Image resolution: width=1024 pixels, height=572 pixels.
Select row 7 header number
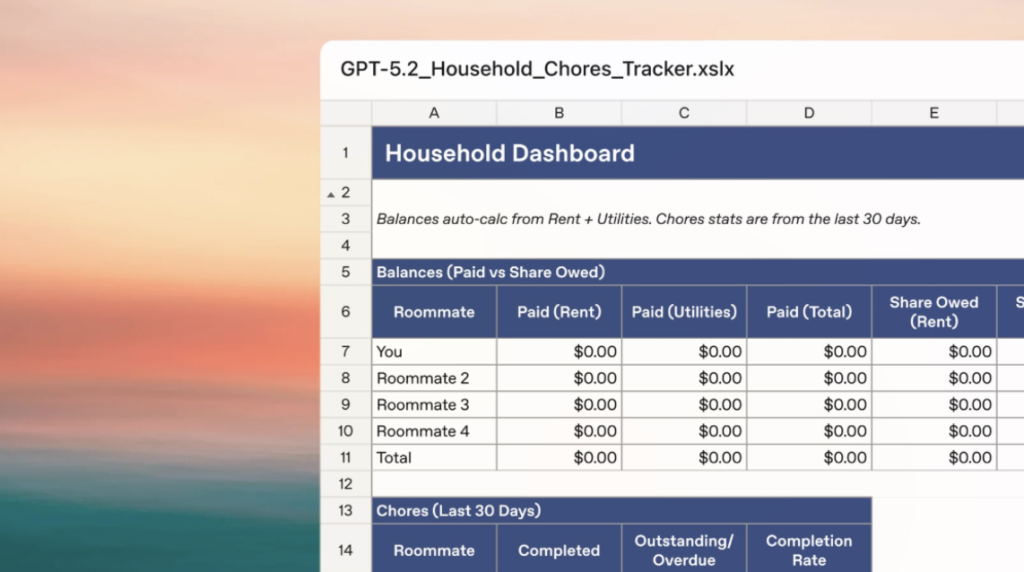click(346, 352)
